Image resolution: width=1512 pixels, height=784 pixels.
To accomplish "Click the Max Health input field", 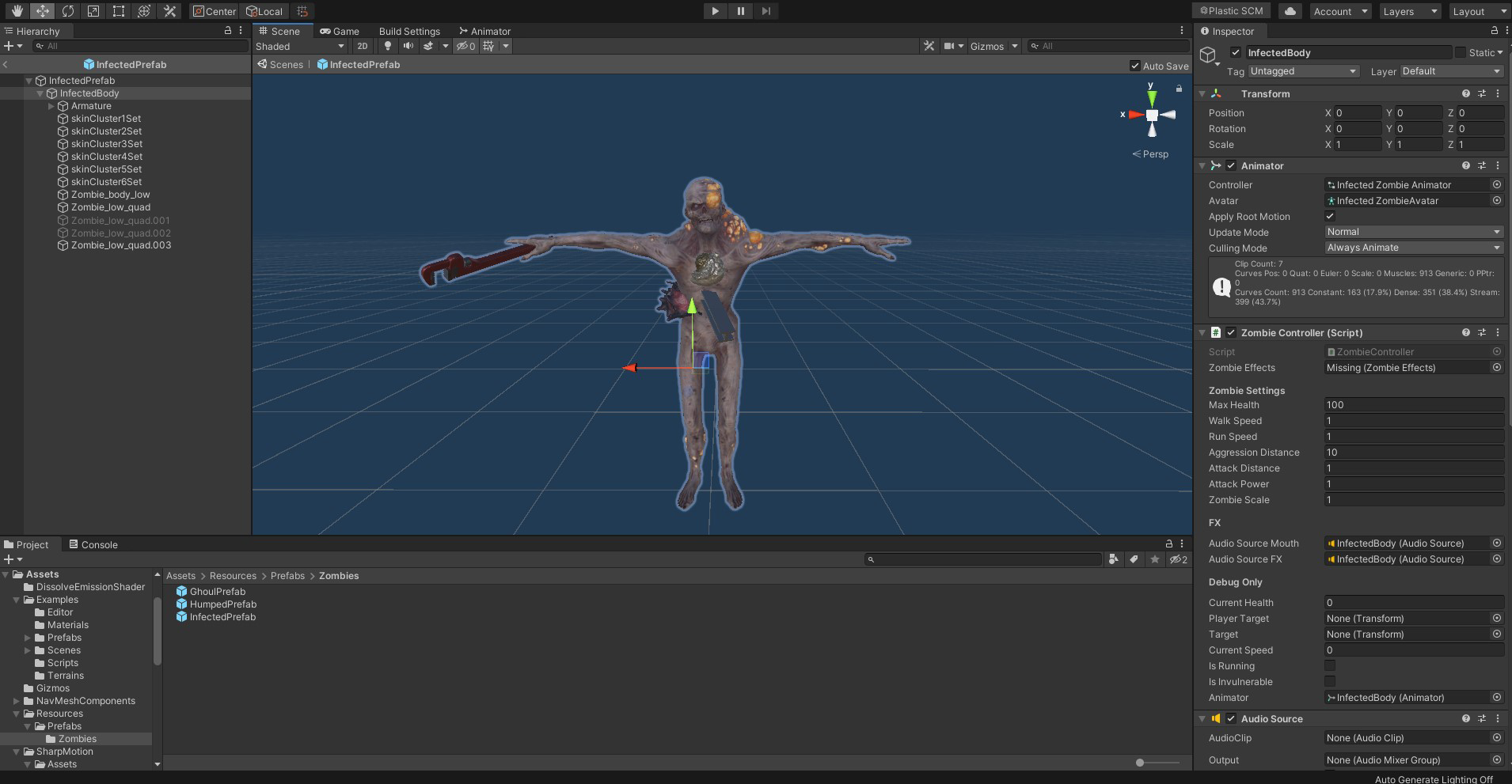I will [1414, 404].
